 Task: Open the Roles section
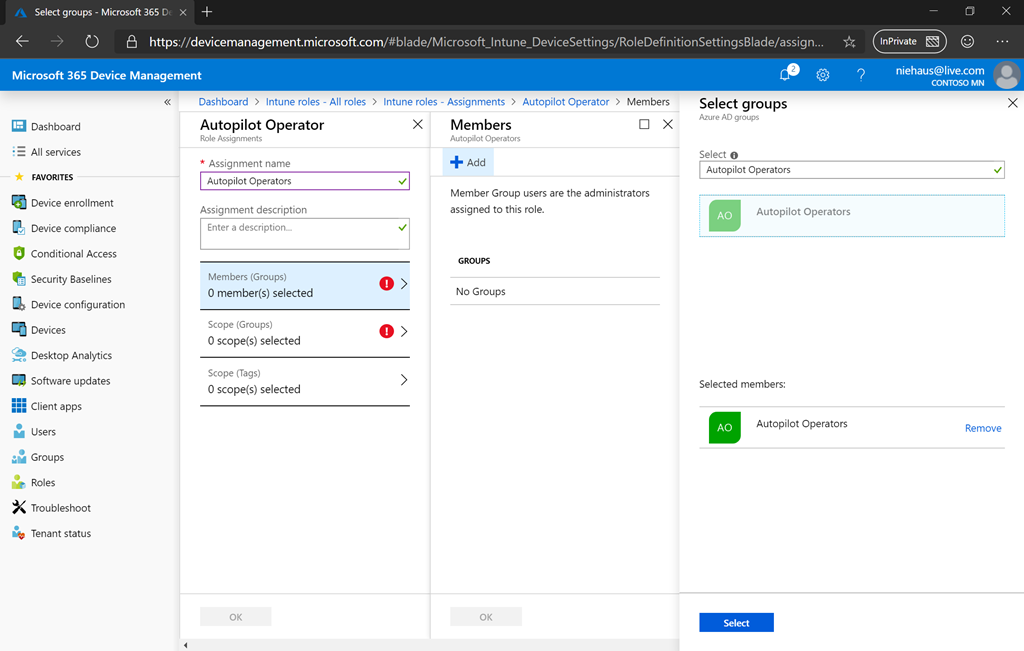click(x=44, y=482)
